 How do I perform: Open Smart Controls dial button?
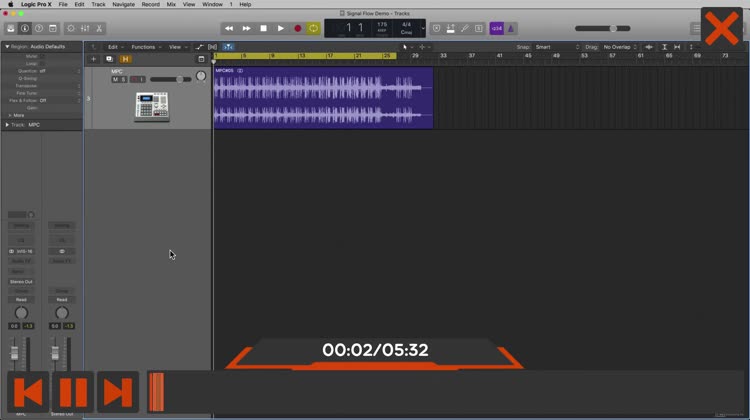pos(71,28)
